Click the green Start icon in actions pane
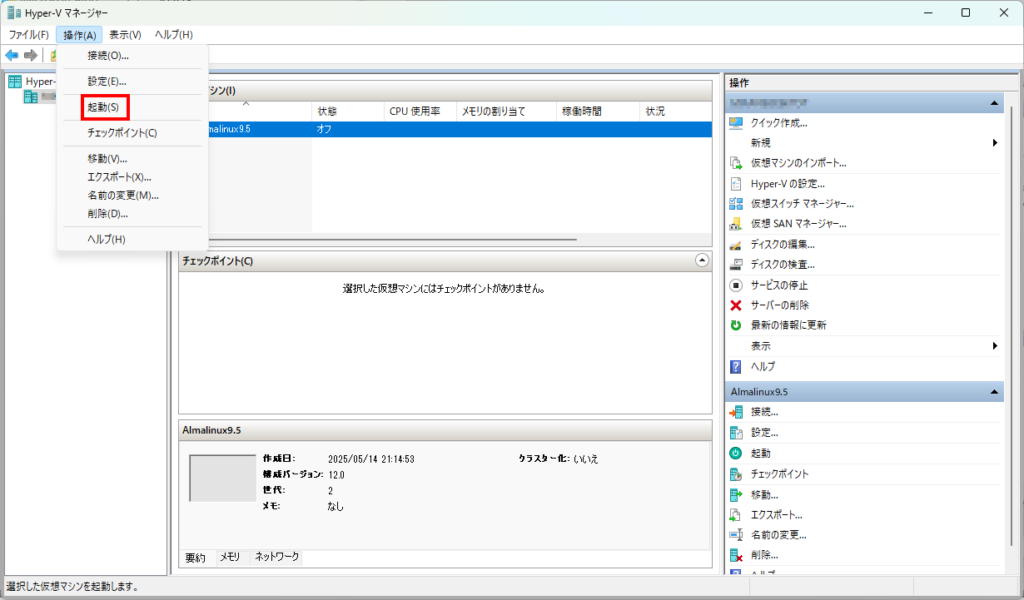 click(x=737, y=453)
